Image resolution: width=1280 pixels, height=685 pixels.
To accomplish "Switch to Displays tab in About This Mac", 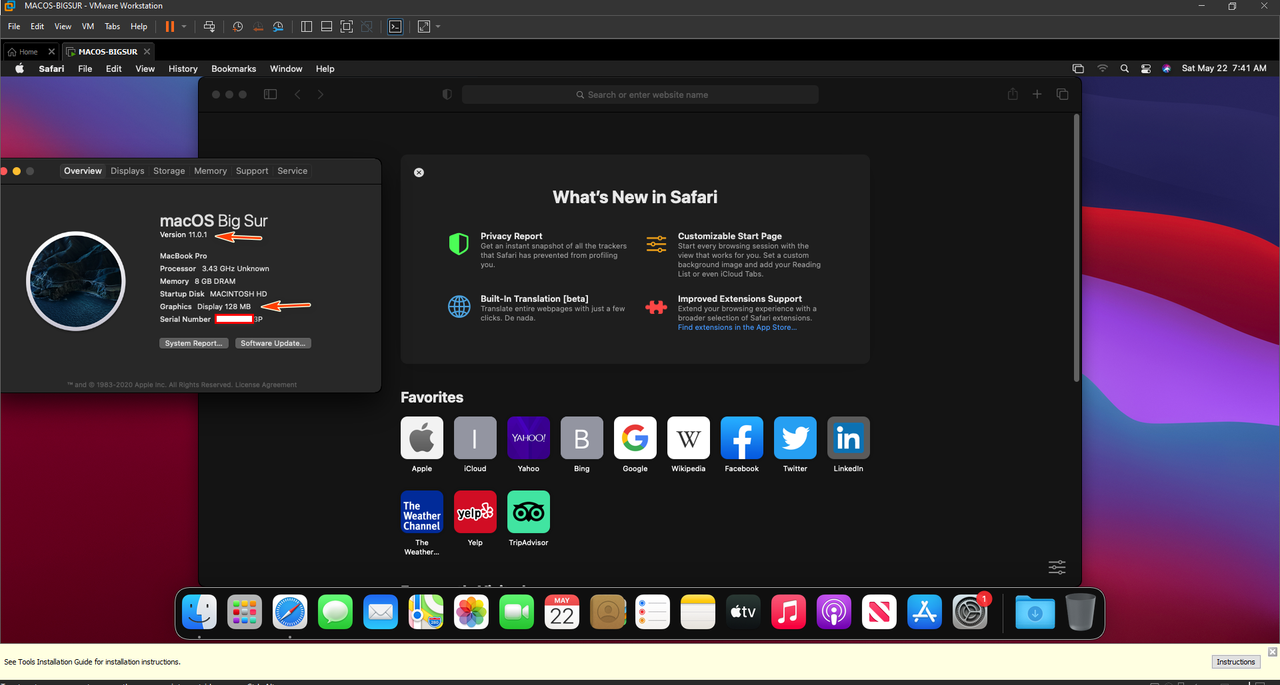I will [127, 171].
